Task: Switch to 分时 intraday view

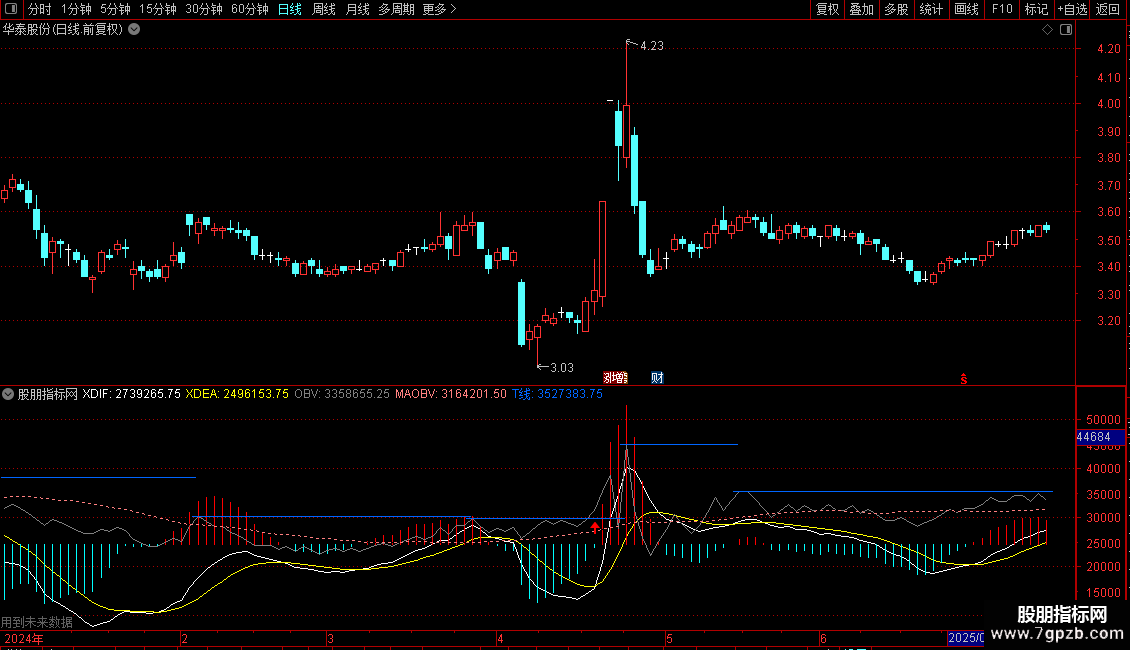Action: pos(39,9)
